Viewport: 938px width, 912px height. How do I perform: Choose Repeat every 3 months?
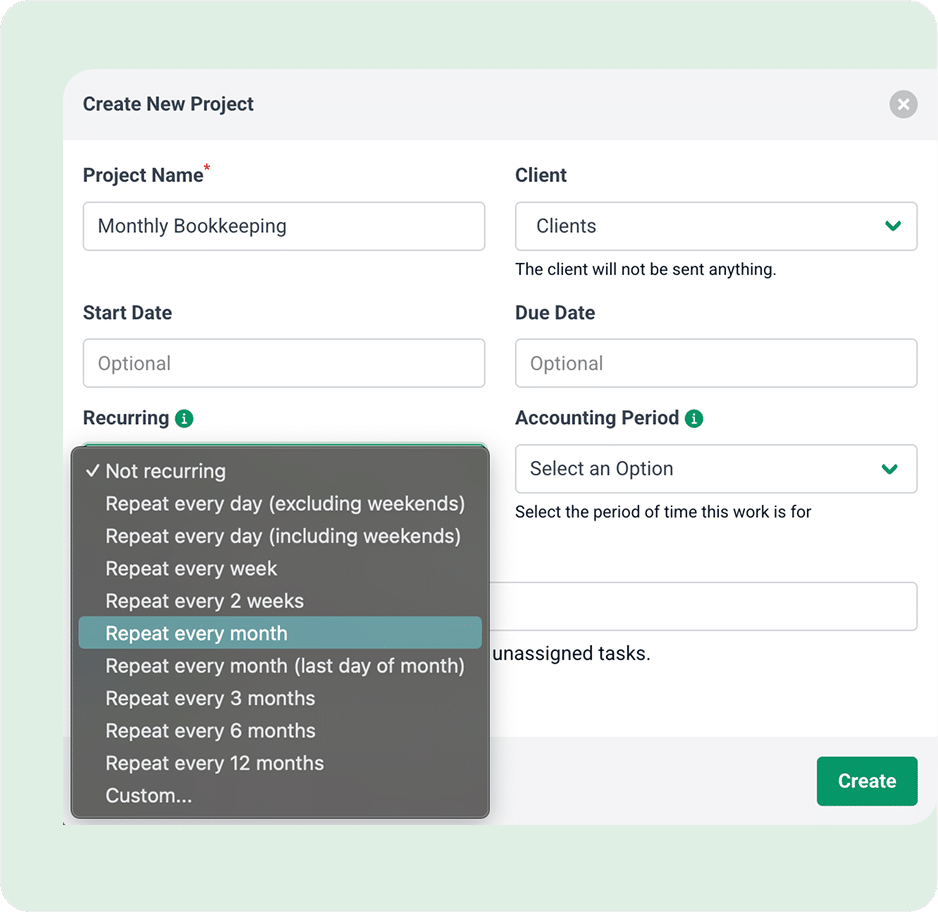(280, 698)
